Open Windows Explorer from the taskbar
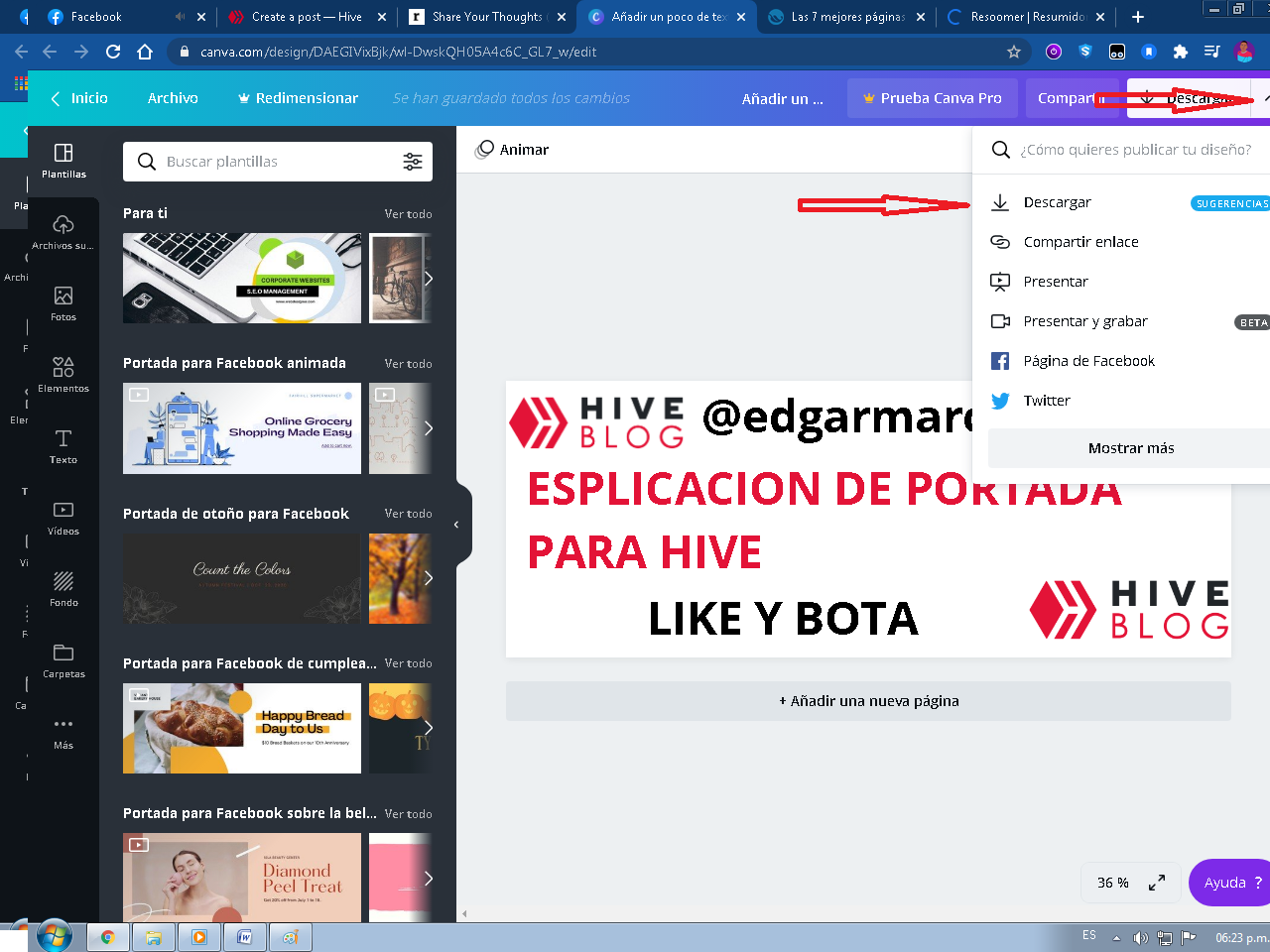This screenshot has height=952, width=1270. tap(153, 937)
